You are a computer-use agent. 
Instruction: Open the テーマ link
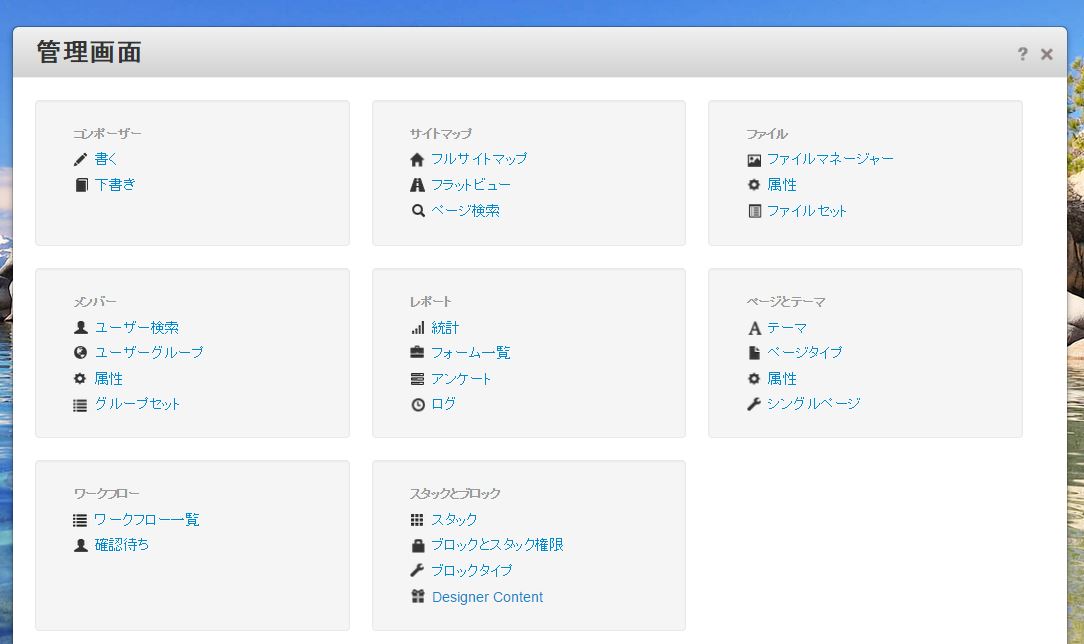click(787, 328)
